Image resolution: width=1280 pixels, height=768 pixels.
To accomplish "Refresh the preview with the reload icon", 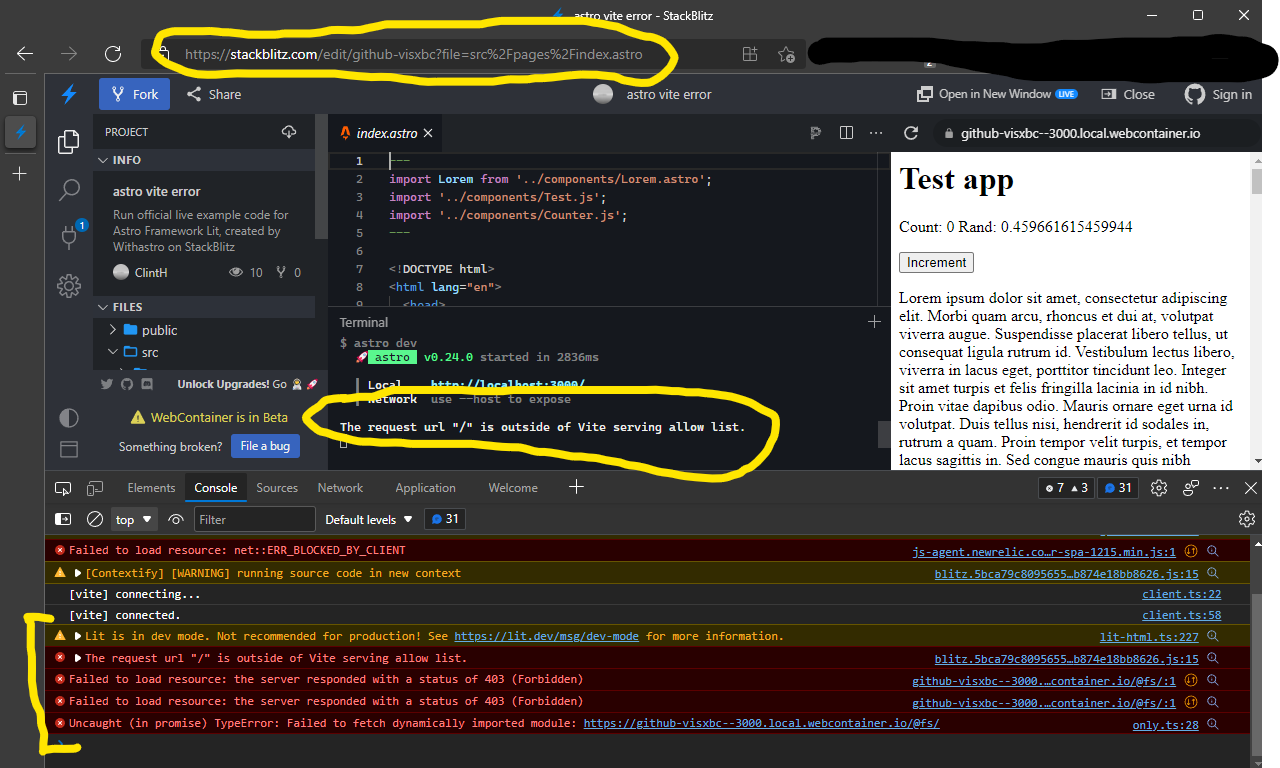I will (911, 132).
